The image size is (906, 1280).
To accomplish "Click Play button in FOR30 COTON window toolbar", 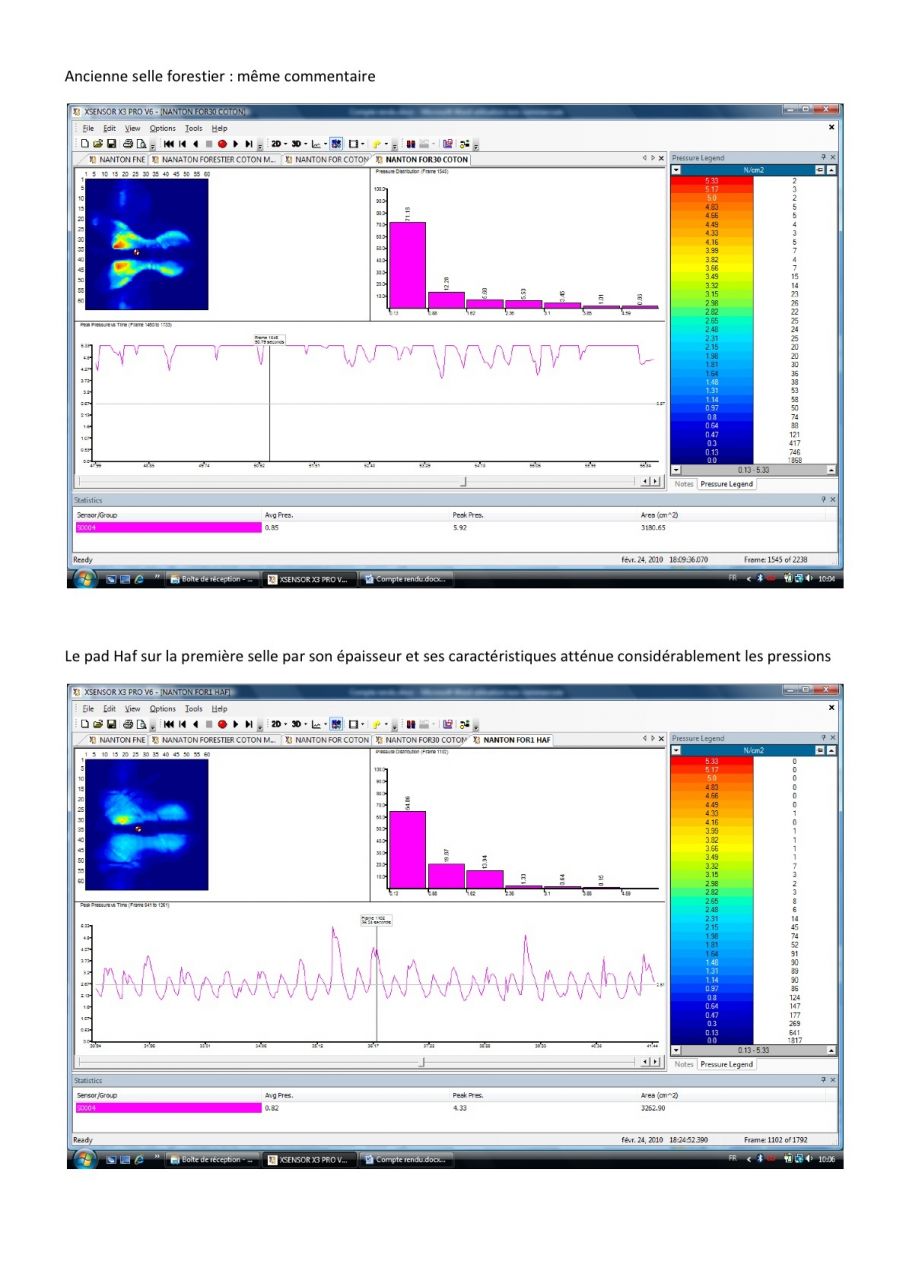I will click(235, 143).
